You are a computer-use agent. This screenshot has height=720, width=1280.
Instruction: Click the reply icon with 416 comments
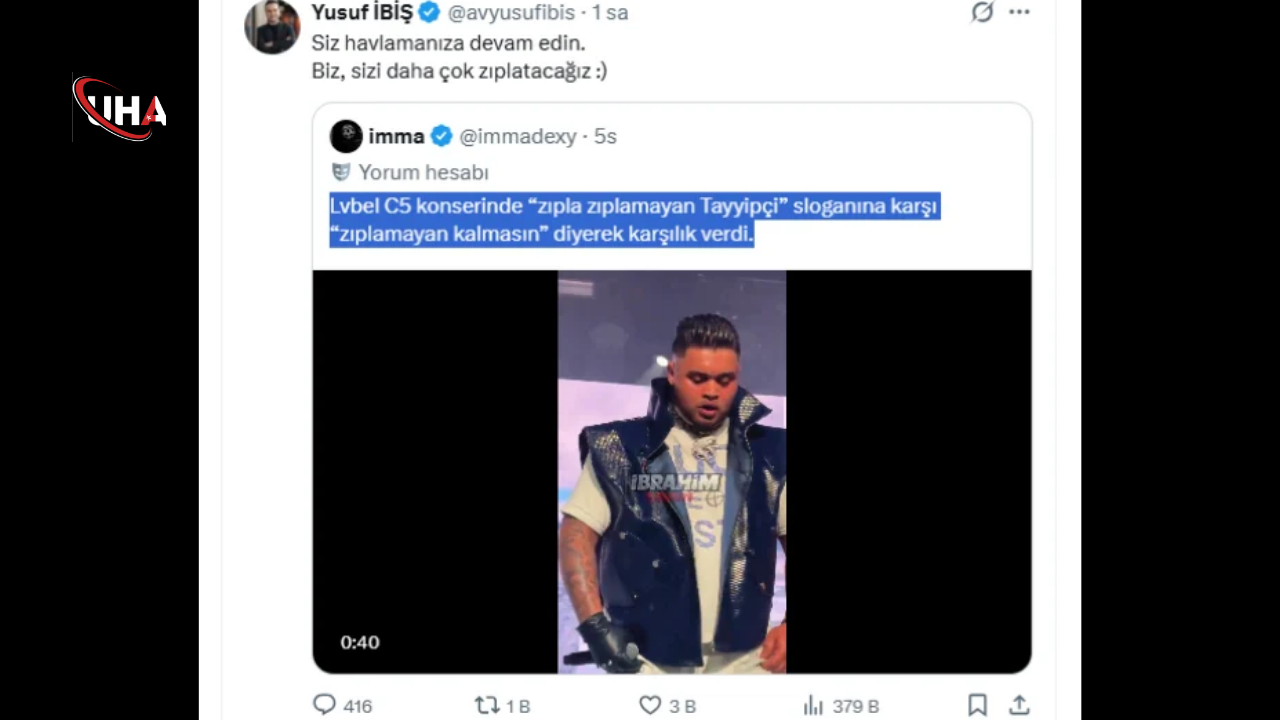point(325,705)
